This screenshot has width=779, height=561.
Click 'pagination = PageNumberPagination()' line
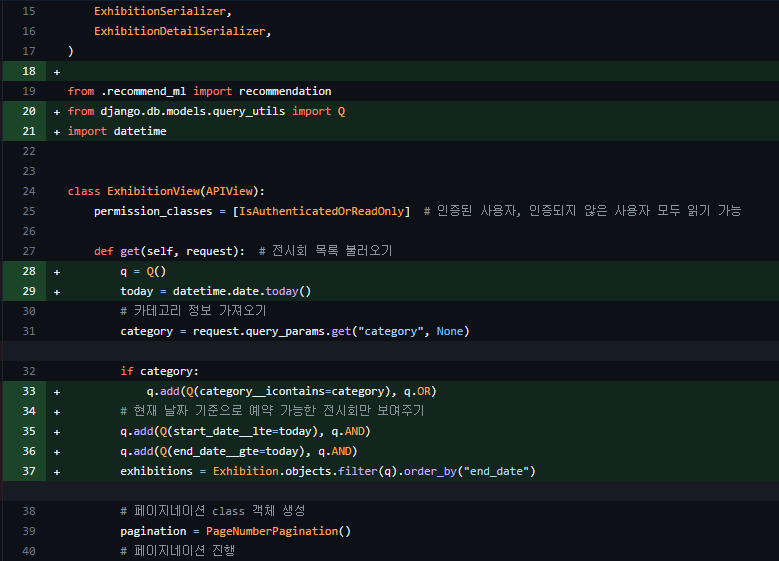click(x=235, y=531)
